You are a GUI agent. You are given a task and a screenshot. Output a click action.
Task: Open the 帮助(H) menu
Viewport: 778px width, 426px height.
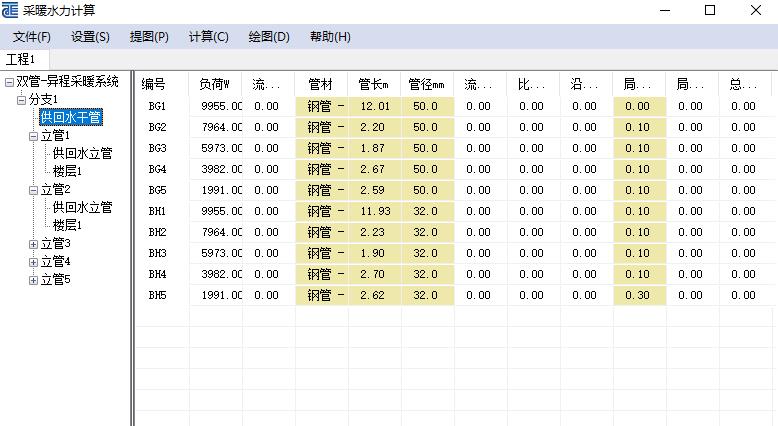[330, 37]
